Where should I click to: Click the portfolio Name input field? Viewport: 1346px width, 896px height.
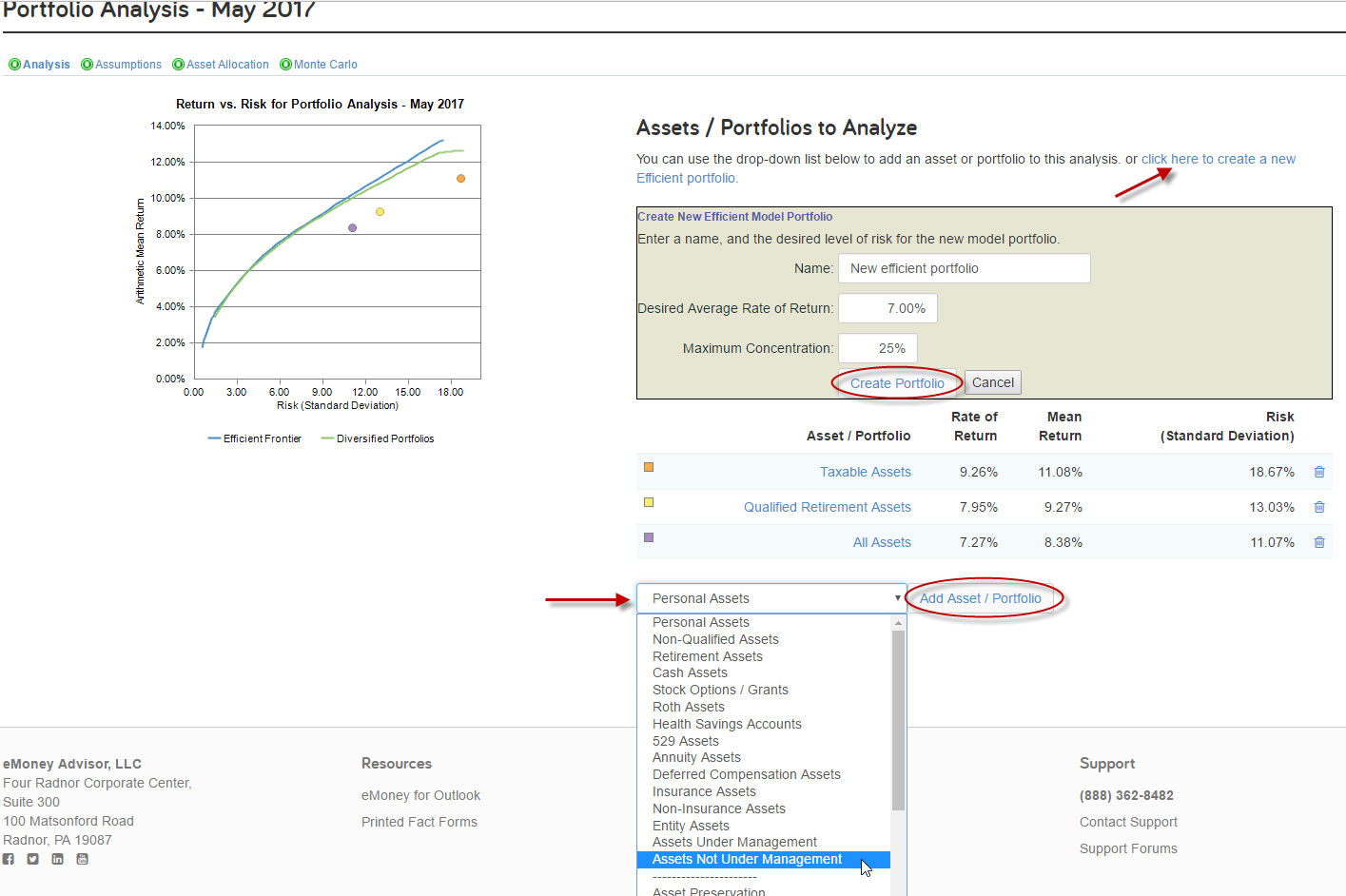pos(964,268)
